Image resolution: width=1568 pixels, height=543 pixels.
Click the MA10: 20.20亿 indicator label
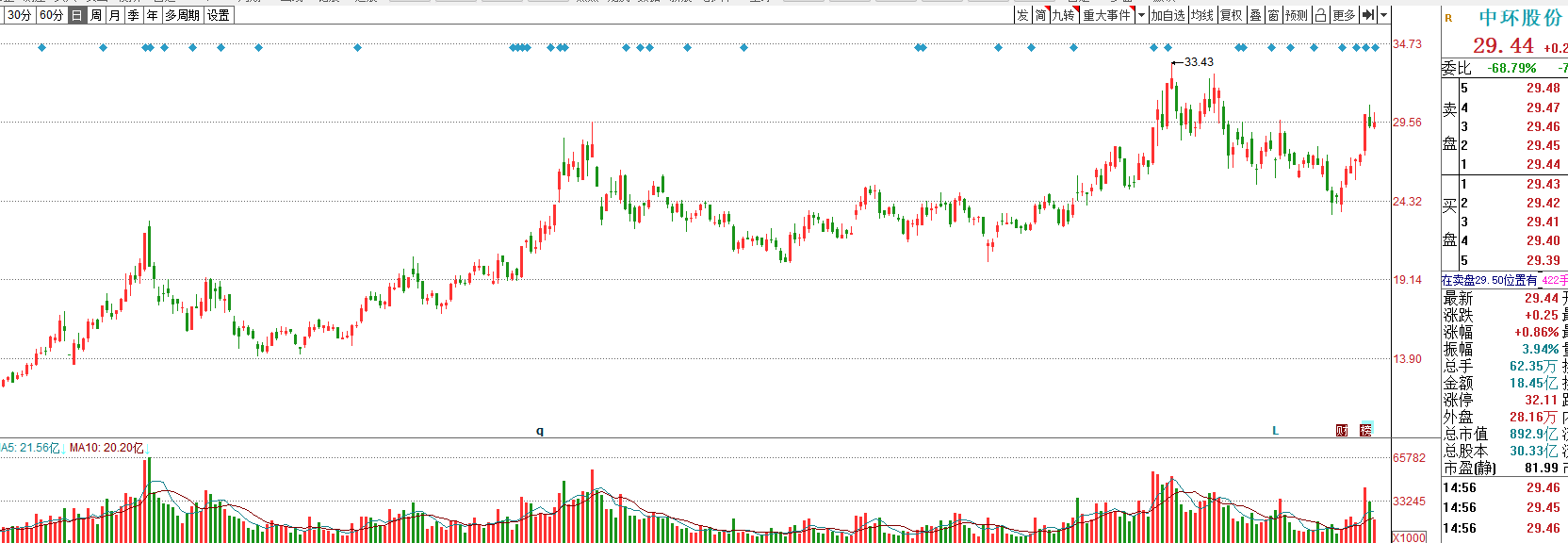coord(106,448)
